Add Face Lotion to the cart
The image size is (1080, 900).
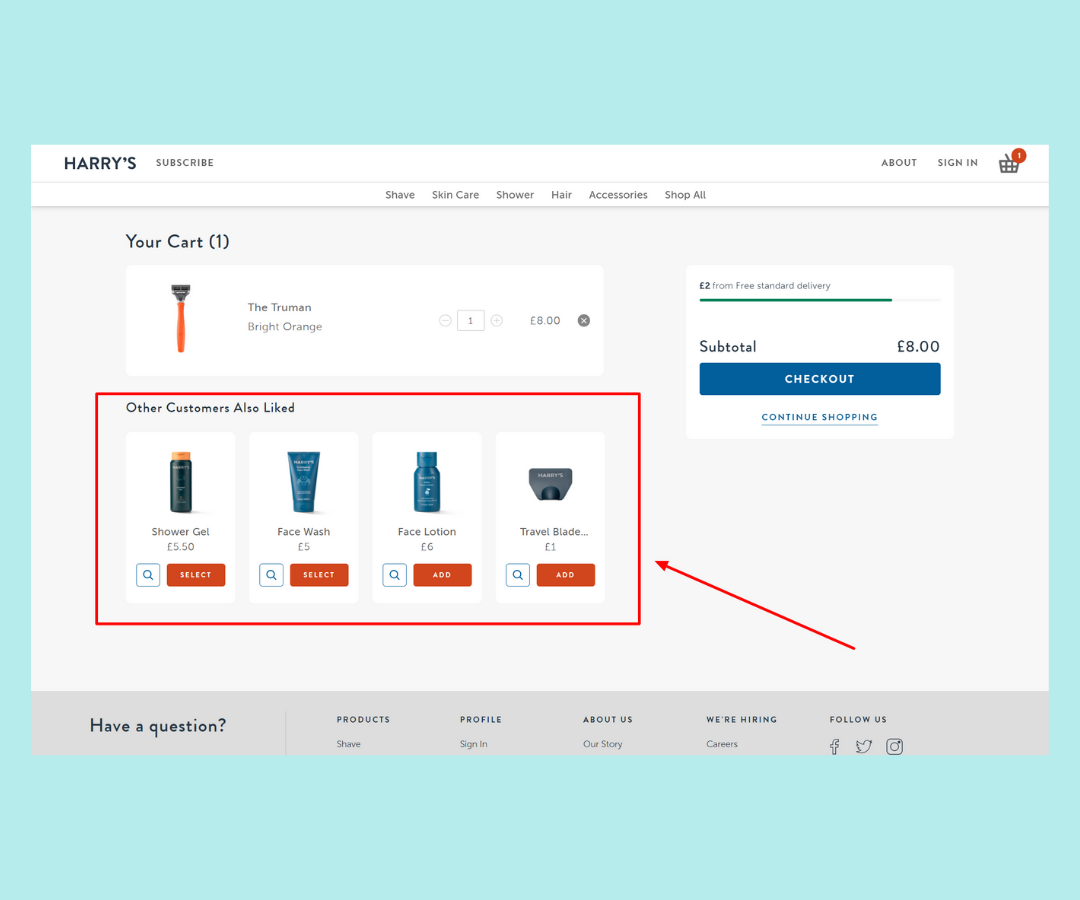442,575
